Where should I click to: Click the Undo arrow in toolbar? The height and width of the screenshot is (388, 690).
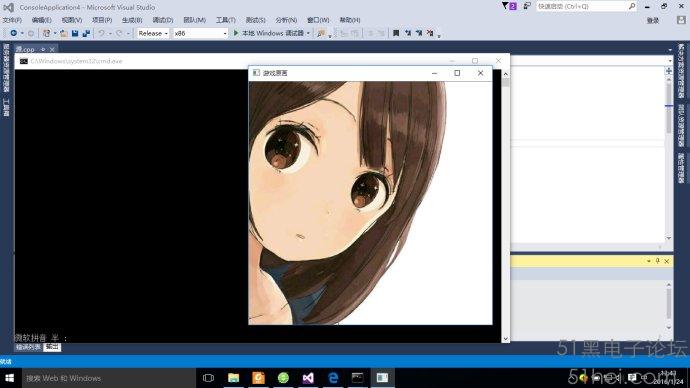tap(102, 33)
